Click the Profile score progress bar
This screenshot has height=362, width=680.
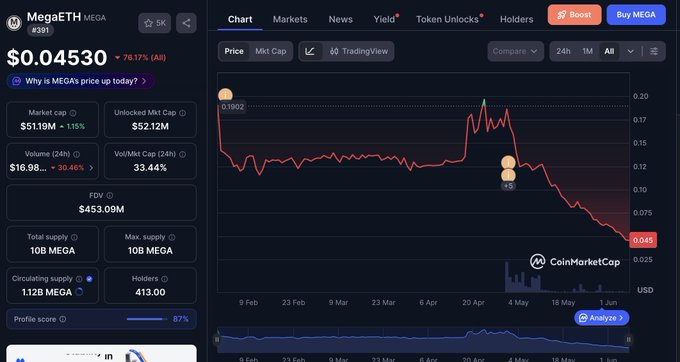pos(147,319)
